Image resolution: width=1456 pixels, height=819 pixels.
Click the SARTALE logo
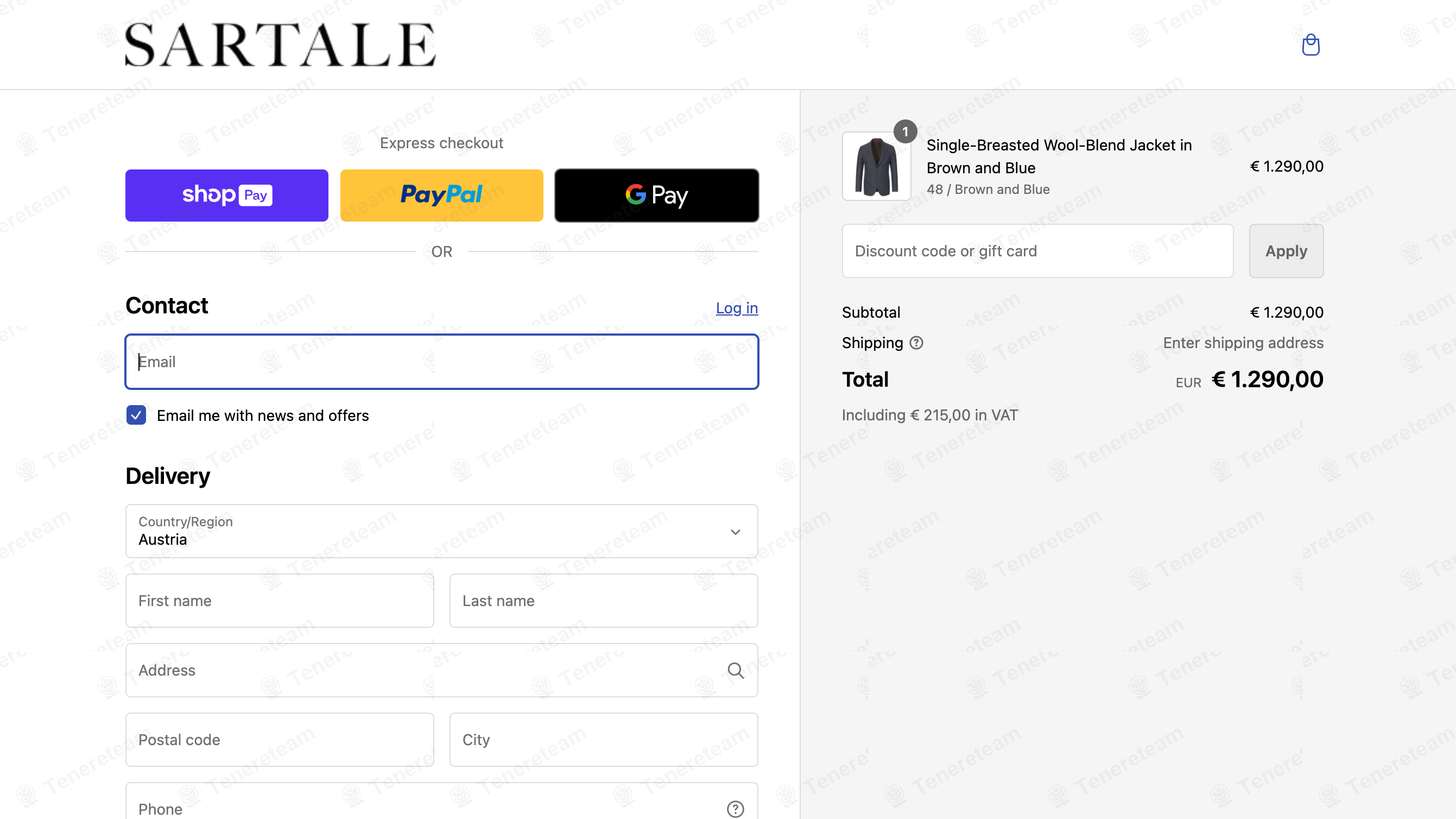[x=280, y=45]
